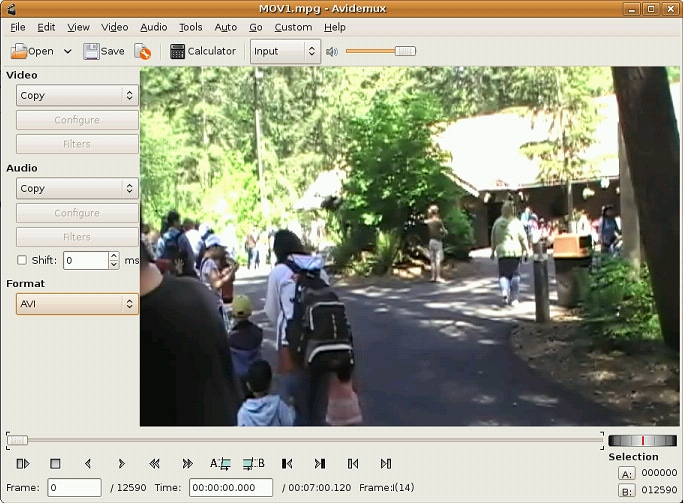Image resolution: width=683 pixels, height=503 pixels.
Task: Click the Video Configure button
Action: pyautogui.click(x=78, y=120)
